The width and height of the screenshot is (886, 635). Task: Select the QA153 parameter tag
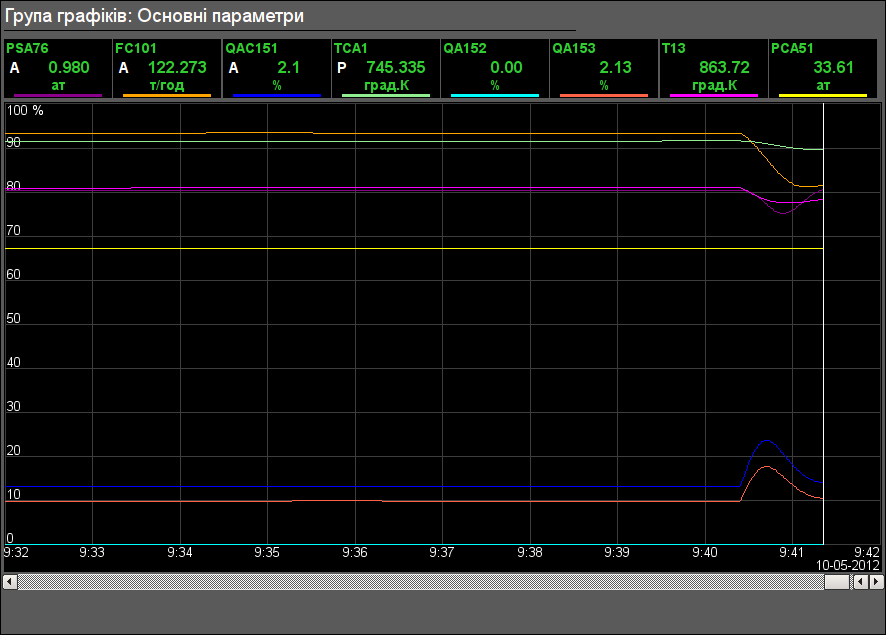click(574, 49)
